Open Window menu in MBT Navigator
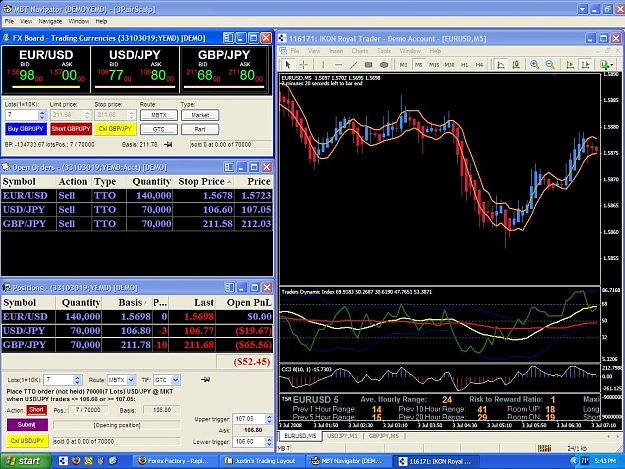Image resolution: width=625 pixels, height=469 pixels. pyautogui.click(x=79, y=21)
